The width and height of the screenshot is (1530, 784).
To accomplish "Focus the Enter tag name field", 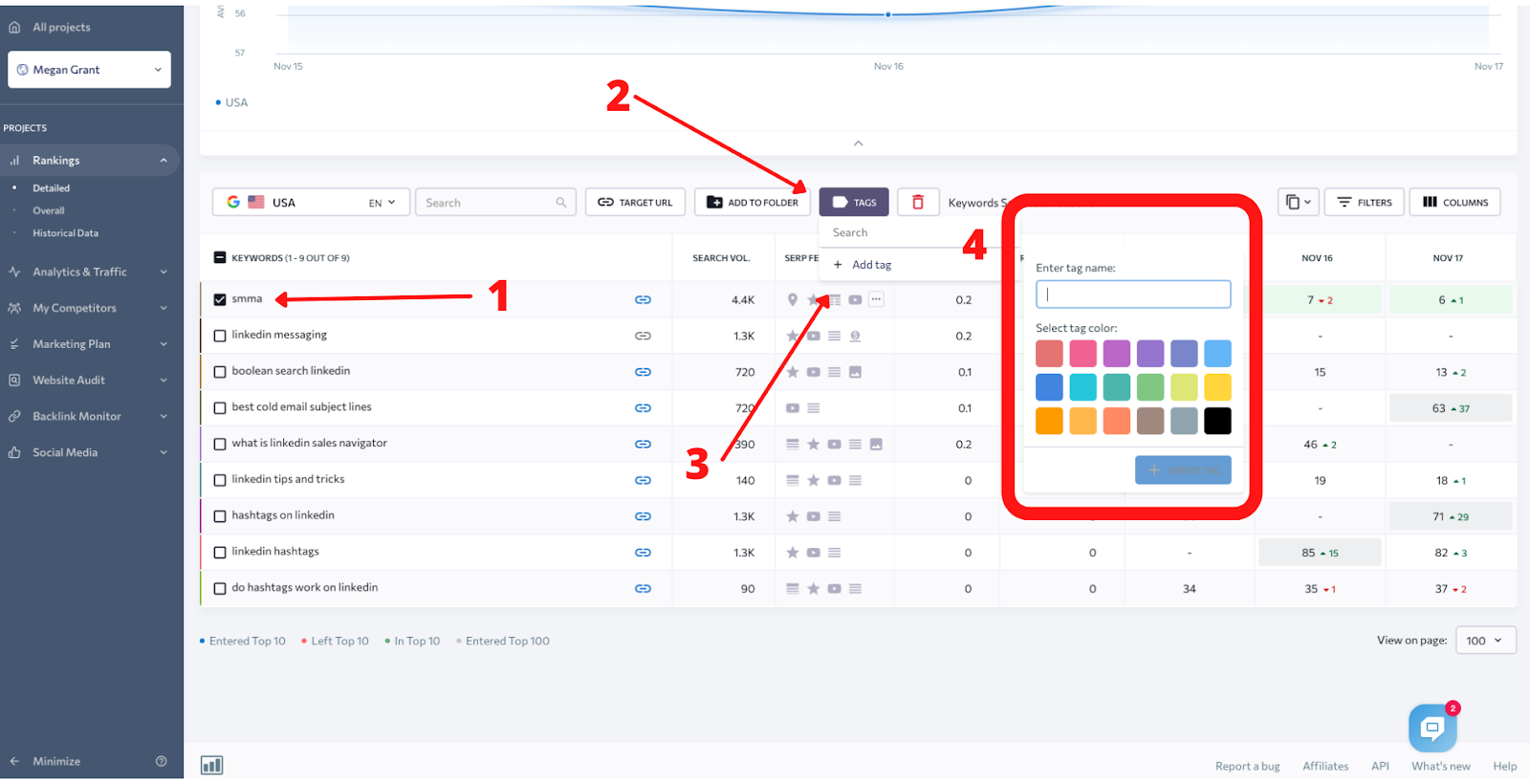I will coord(1133,294).
